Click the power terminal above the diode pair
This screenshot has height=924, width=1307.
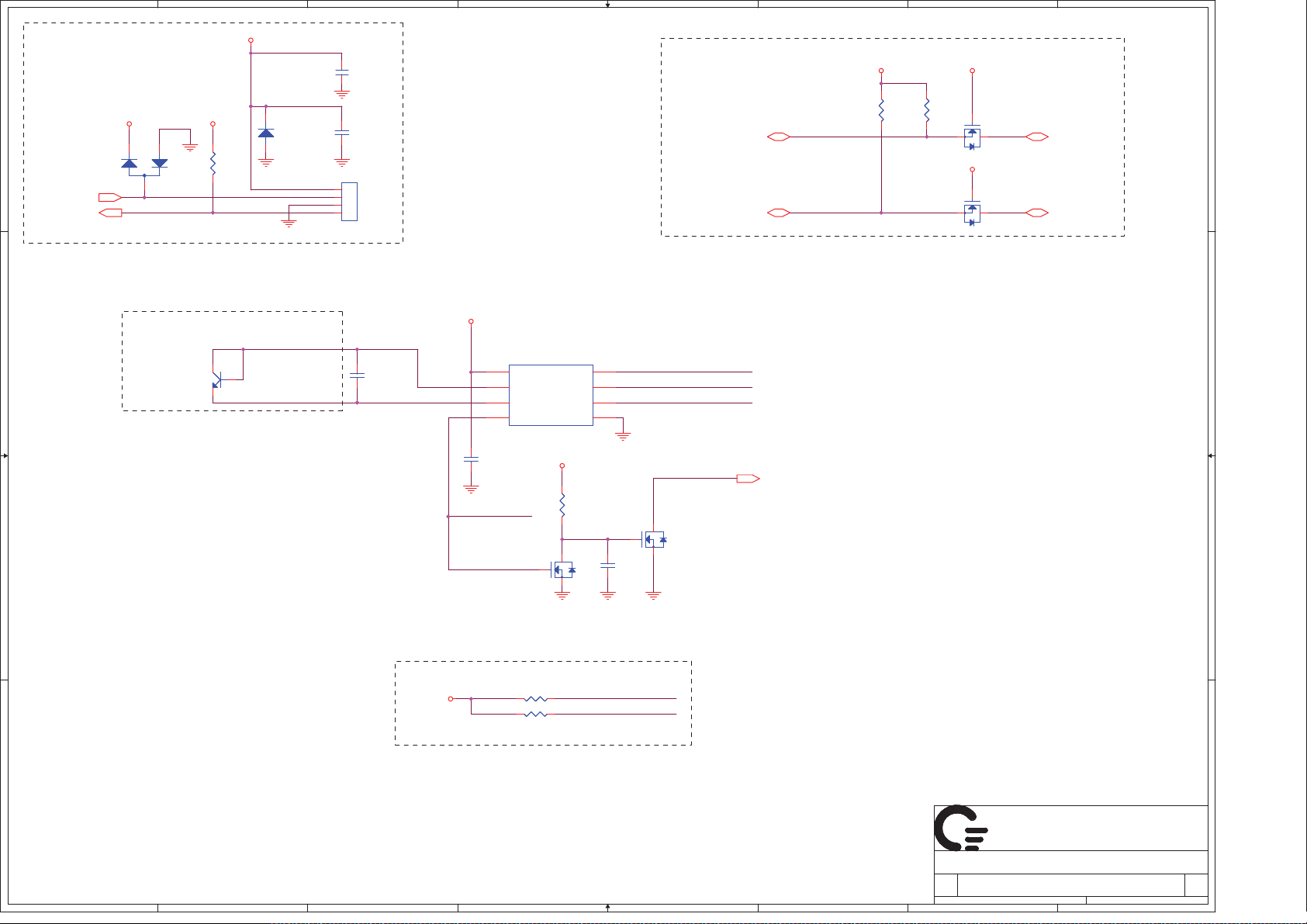130,124
